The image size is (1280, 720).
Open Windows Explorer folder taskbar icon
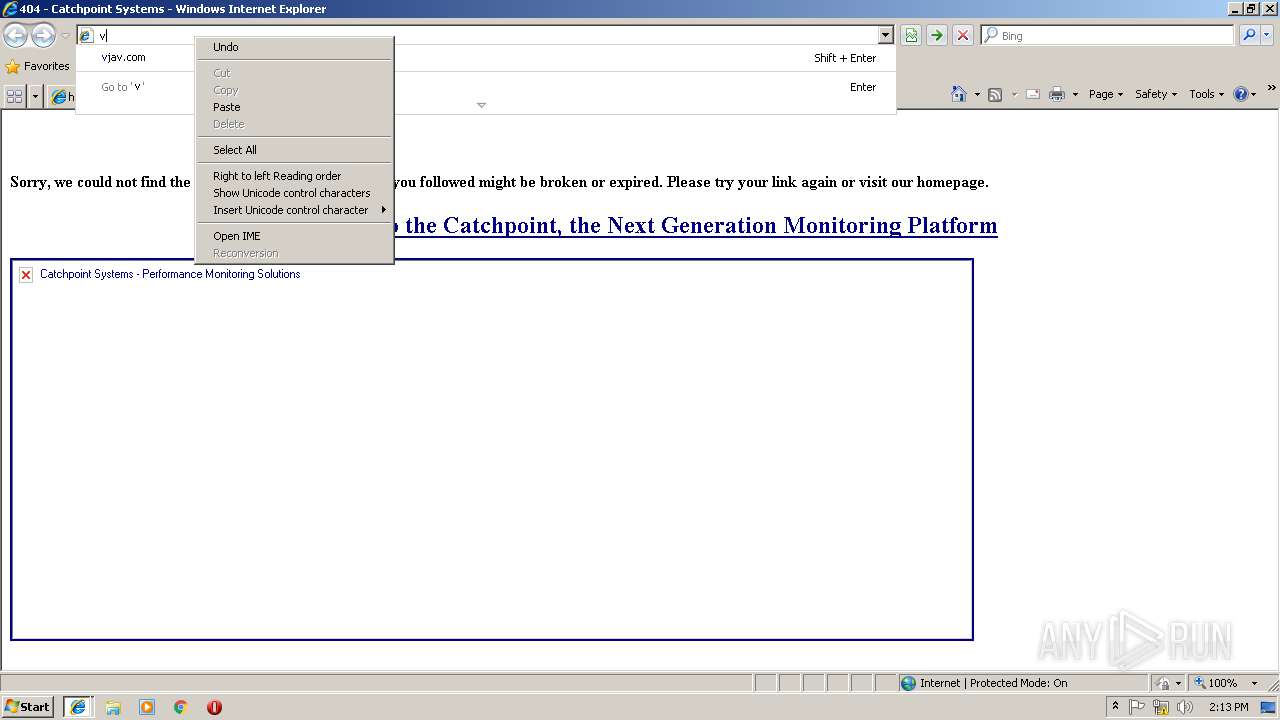pos(113,707)
